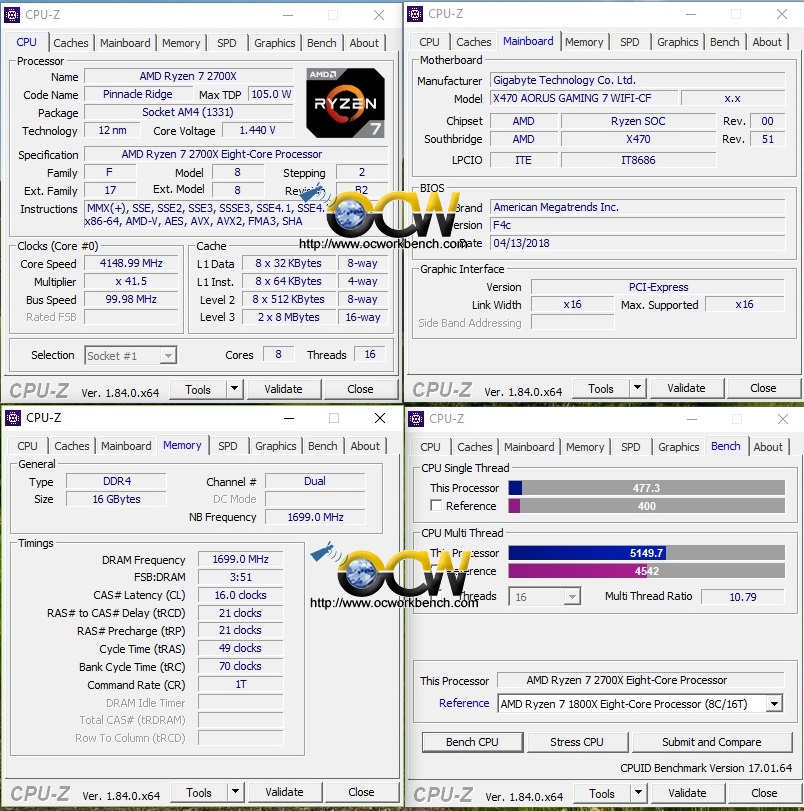
Task: Click the Core Voltage value 1.440 V
Action: [258, 130]
